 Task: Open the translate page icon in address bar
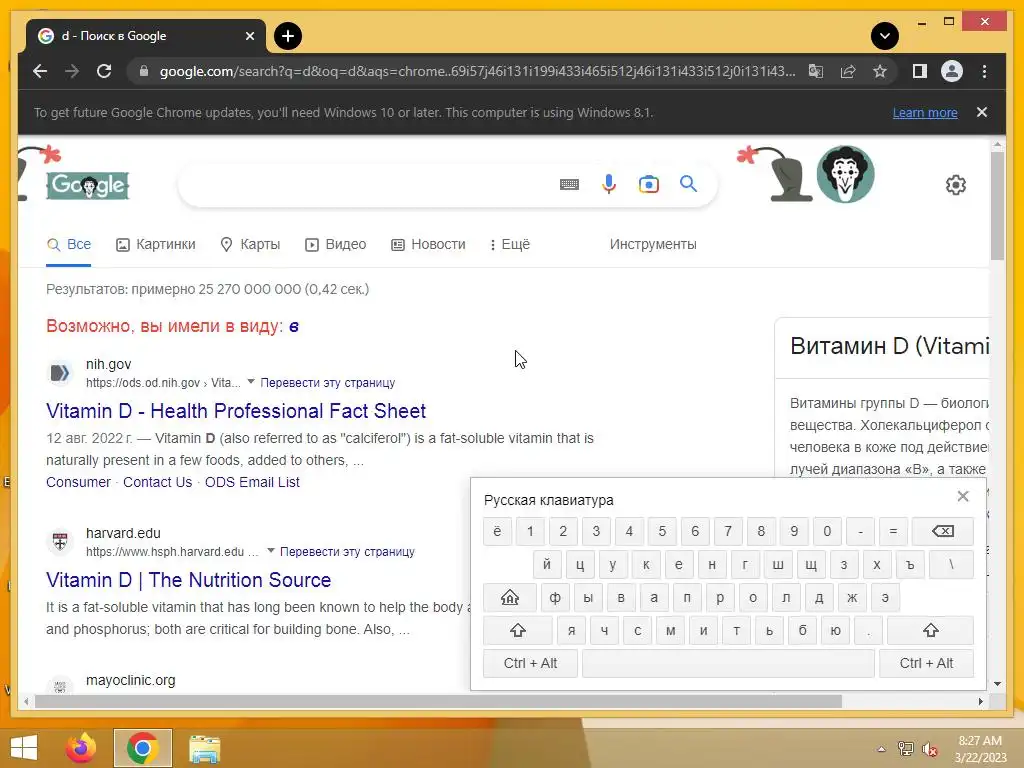816,71
